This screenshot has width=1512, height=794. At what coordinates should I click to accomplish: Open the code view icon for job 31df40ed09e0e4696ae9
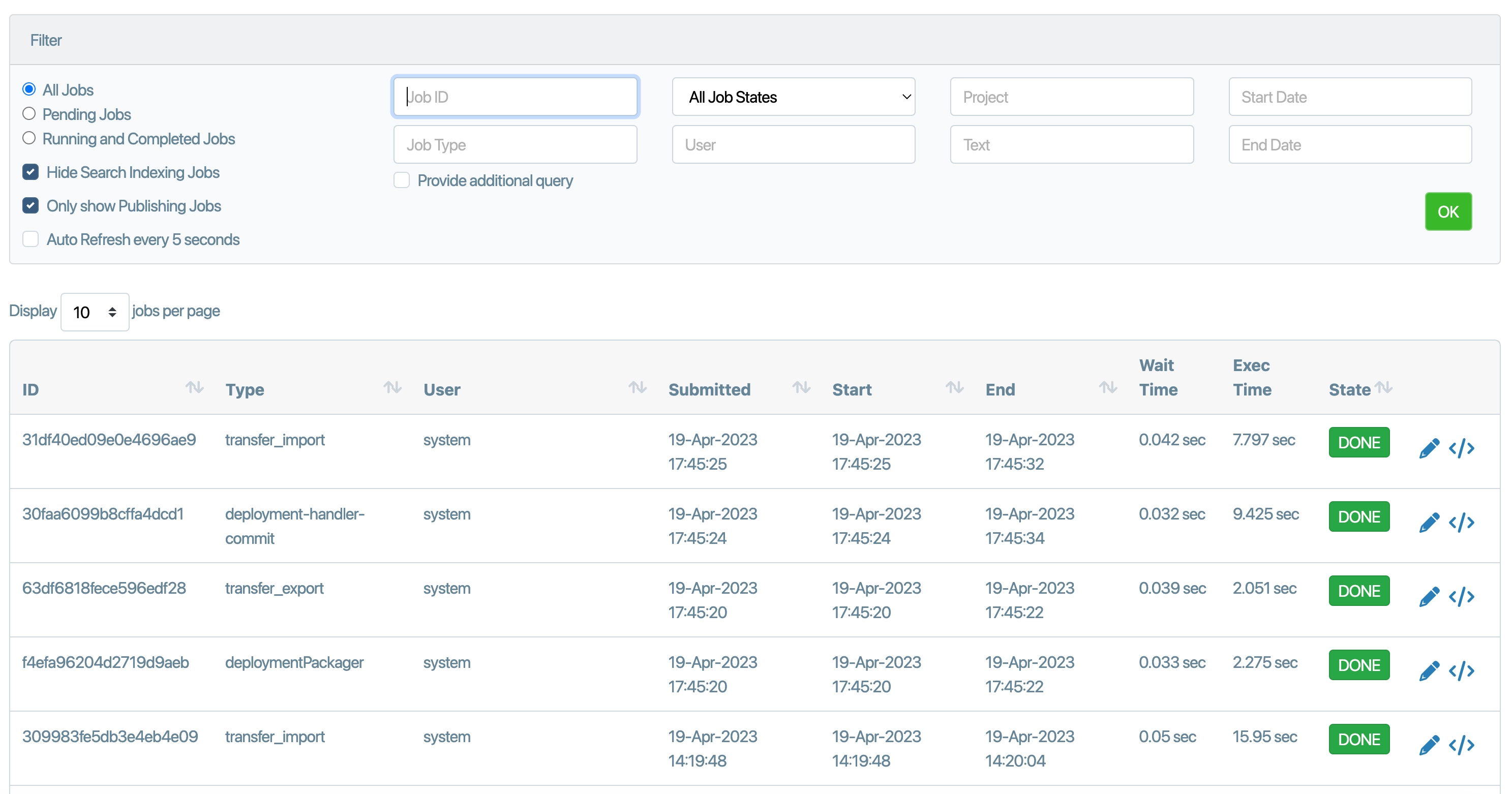[x=1461, y=448]
